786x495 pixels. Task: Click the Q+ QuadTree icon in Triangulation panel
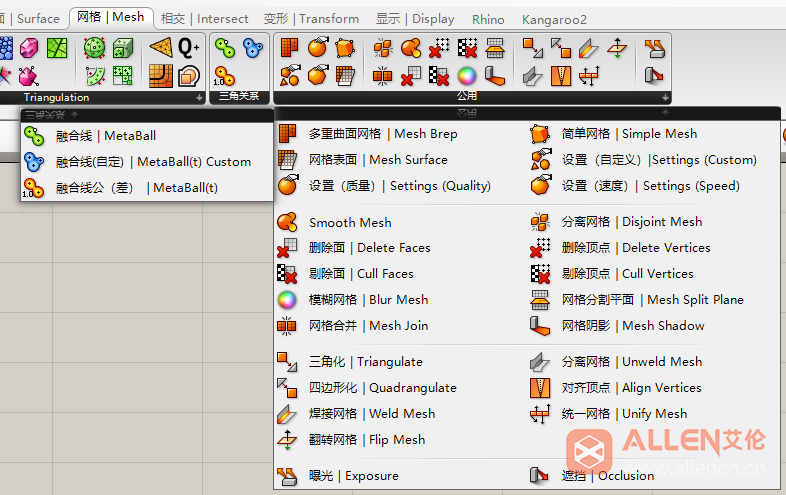point(189,48)
